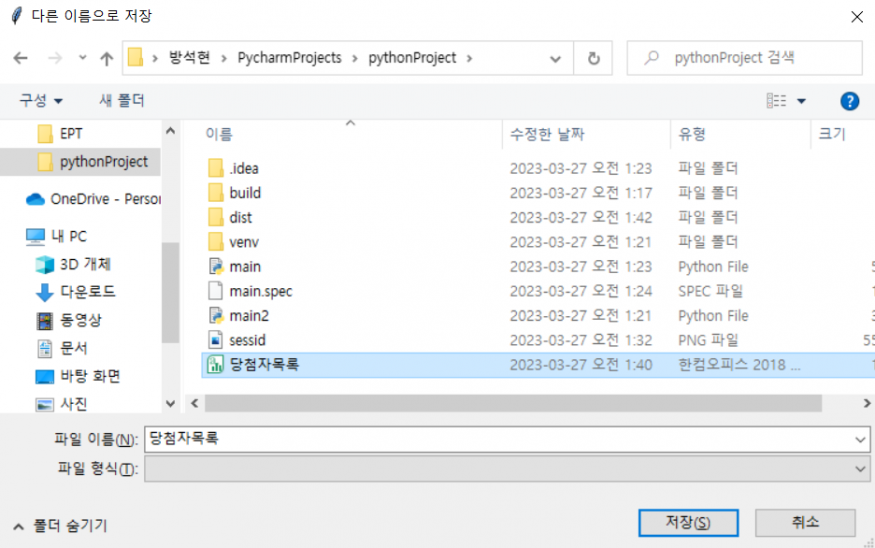The image size is (875, 548).
Task: Select the main2 Python file icon
Action: 216,315
